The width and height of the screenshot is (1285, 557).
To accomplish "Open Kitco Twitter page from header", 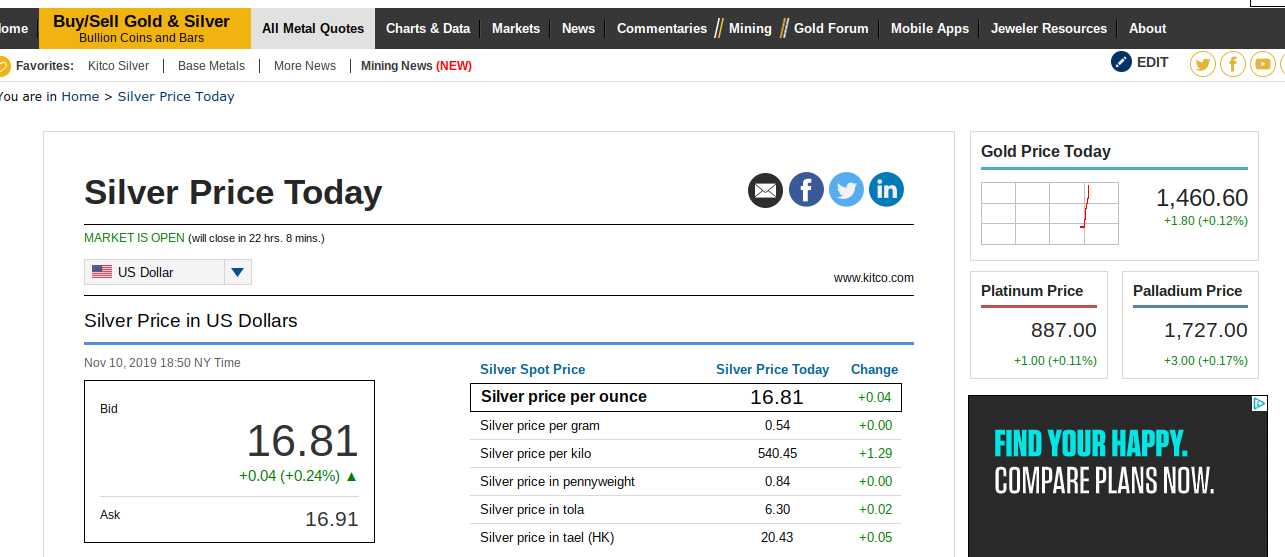I will pyautogui.click(x=1203, y=65).
